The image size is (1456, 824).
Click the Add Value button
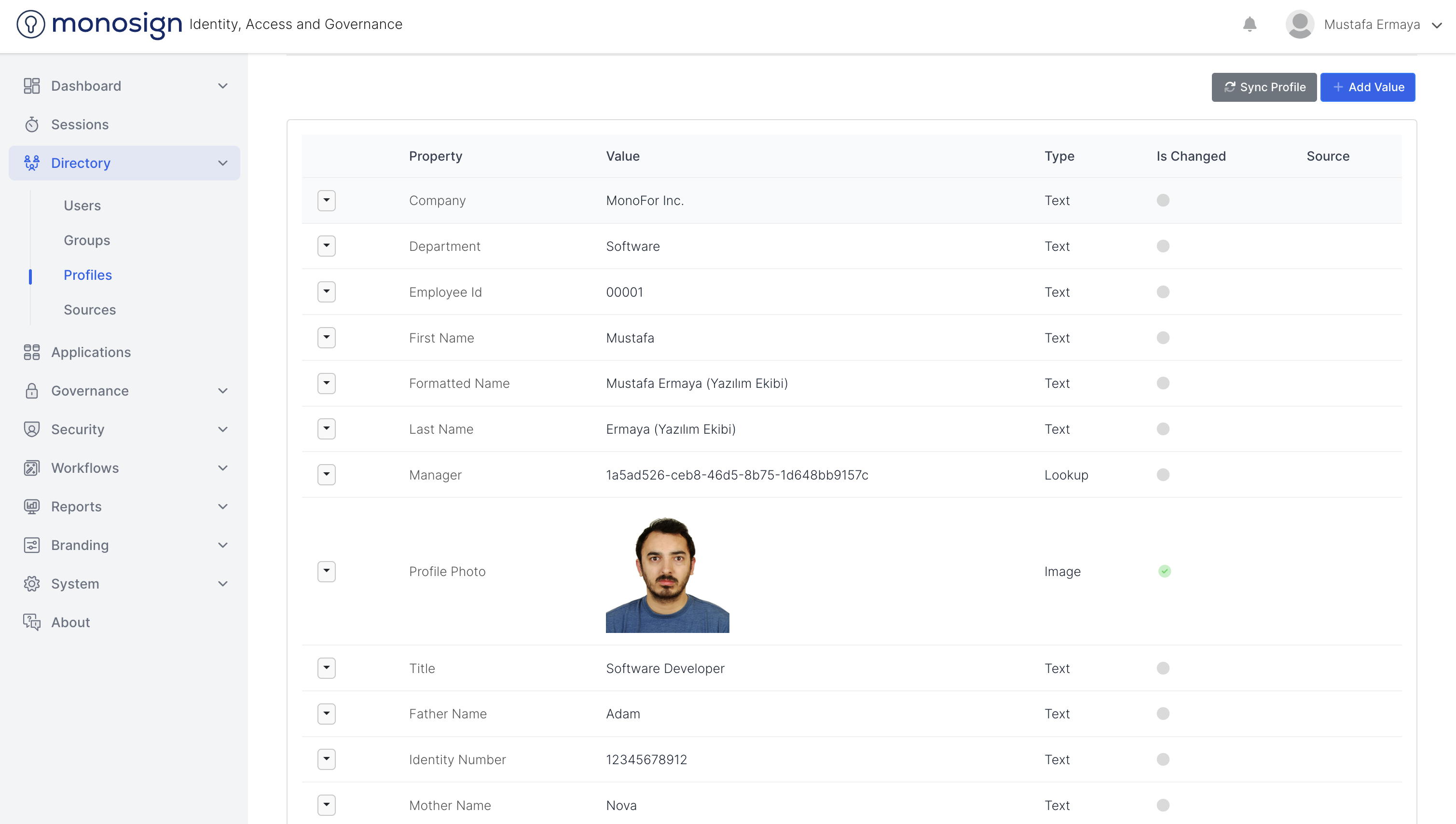coord(1367,87)
